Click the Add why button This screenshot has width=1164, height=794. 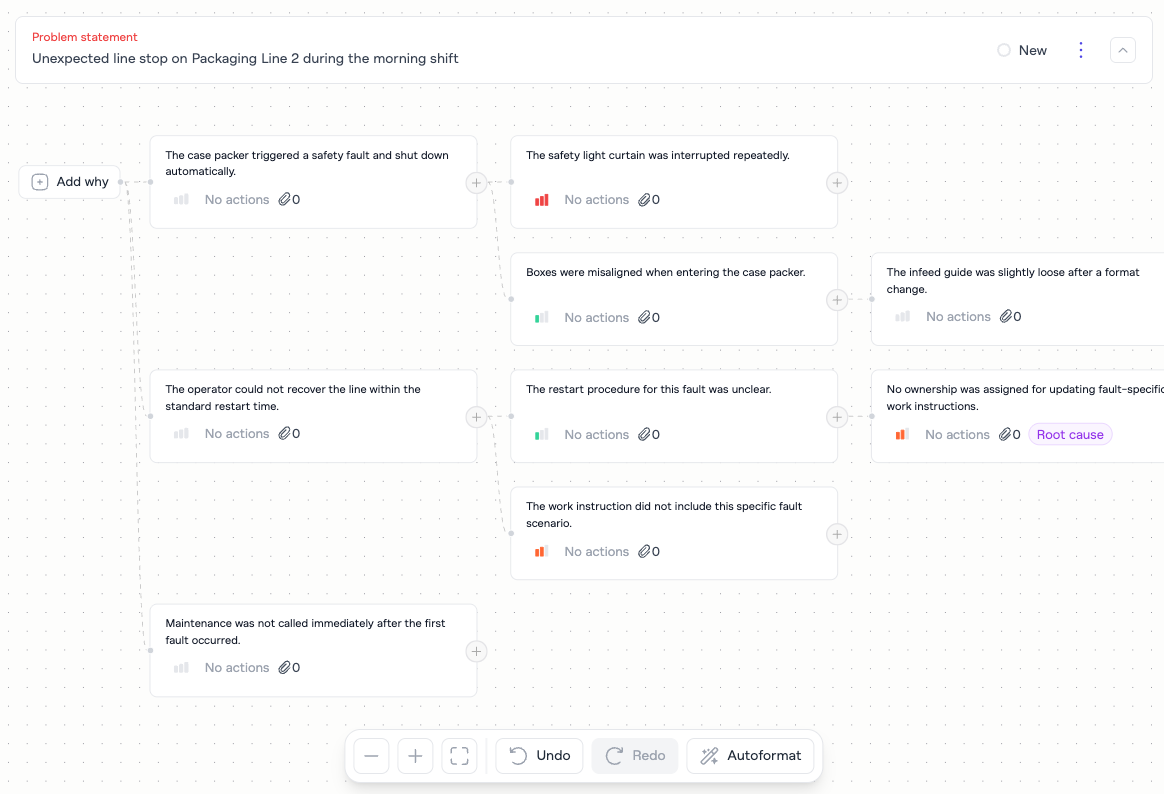[x=70, y=182]
